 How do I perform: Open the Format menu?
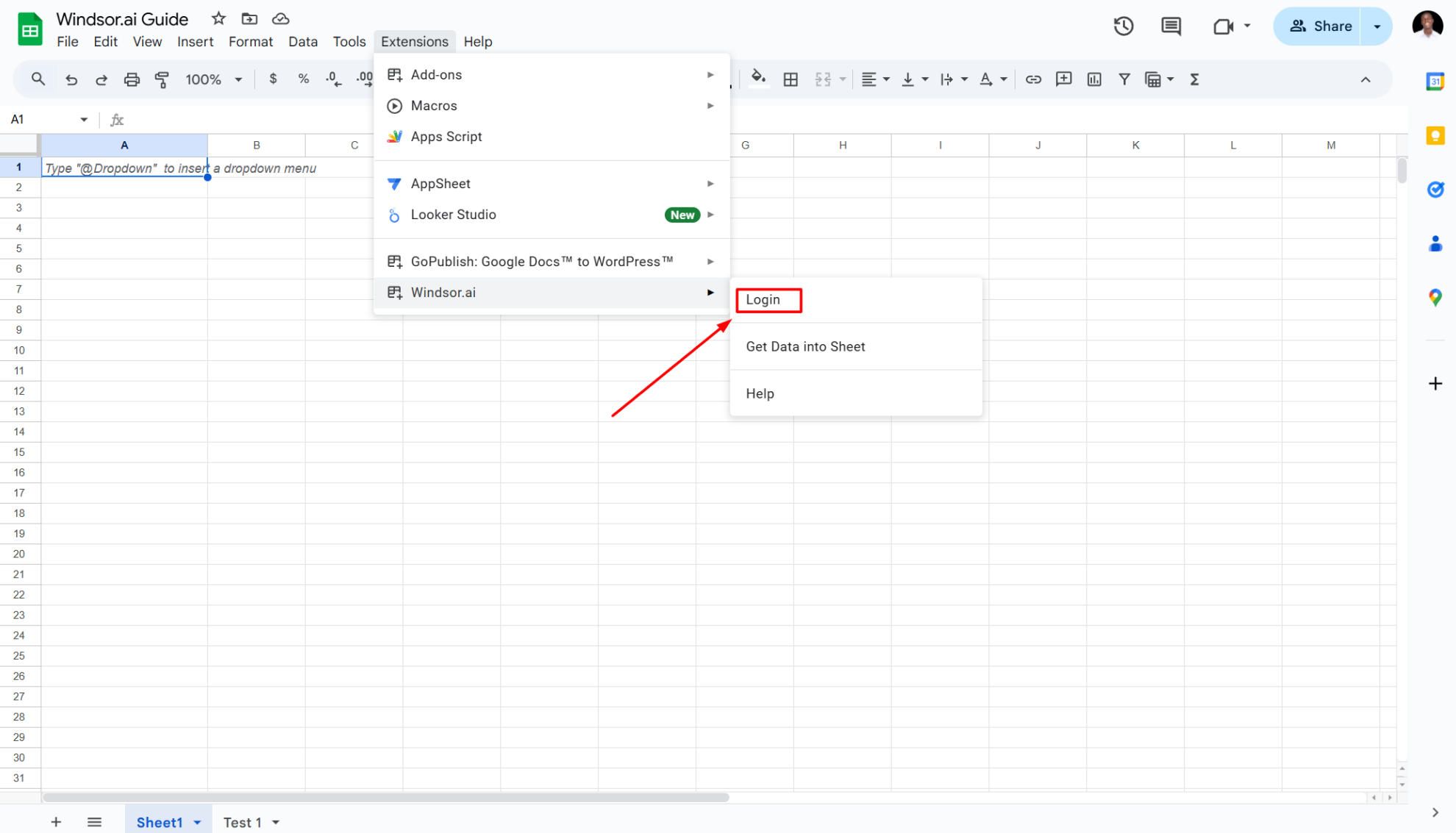click(x=250, y=42)
